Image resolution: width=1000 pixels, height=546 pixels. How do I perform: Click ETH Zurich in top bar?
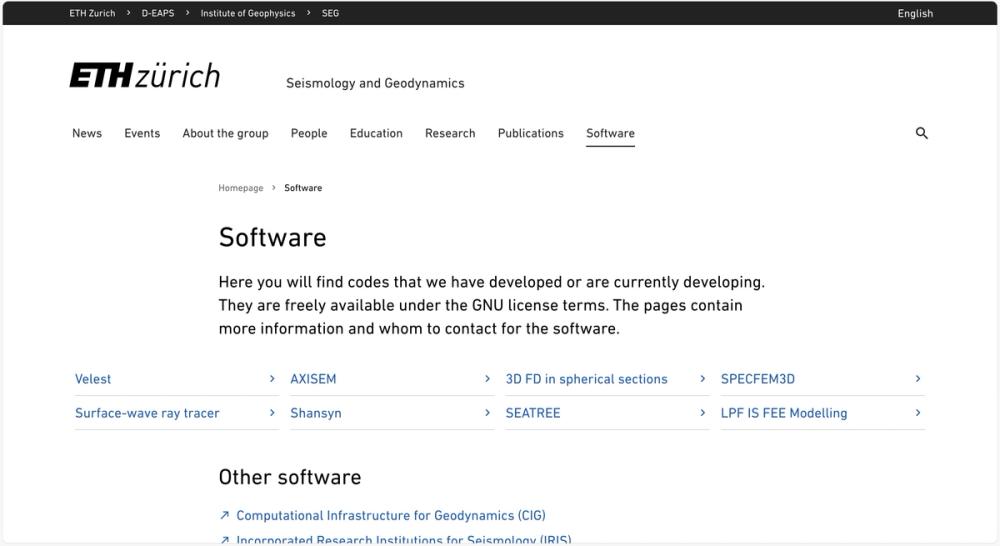92,13
